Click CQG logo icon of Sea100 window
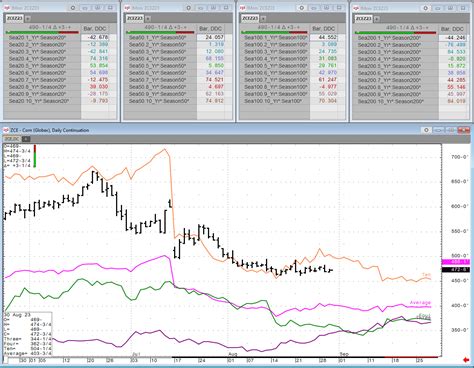Image resolution: width=474 pixels, height=368 pixels. coord(242,8)
